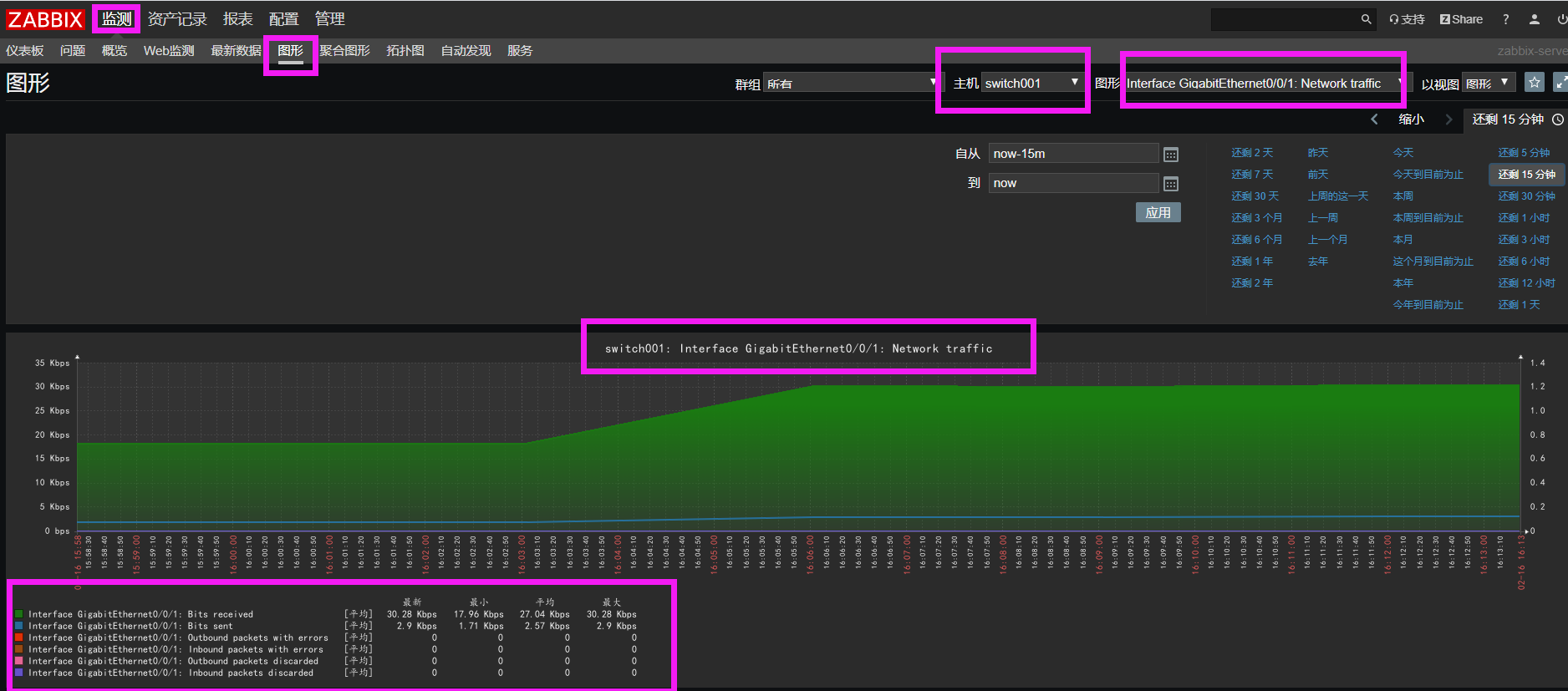Go to the 聚合图形 submenu

click(x=344, y=51)
